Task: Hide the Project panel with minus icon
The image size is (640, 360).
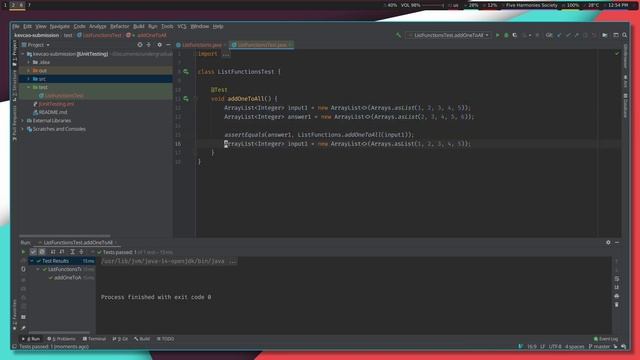Action: click(x=168, y=45)
